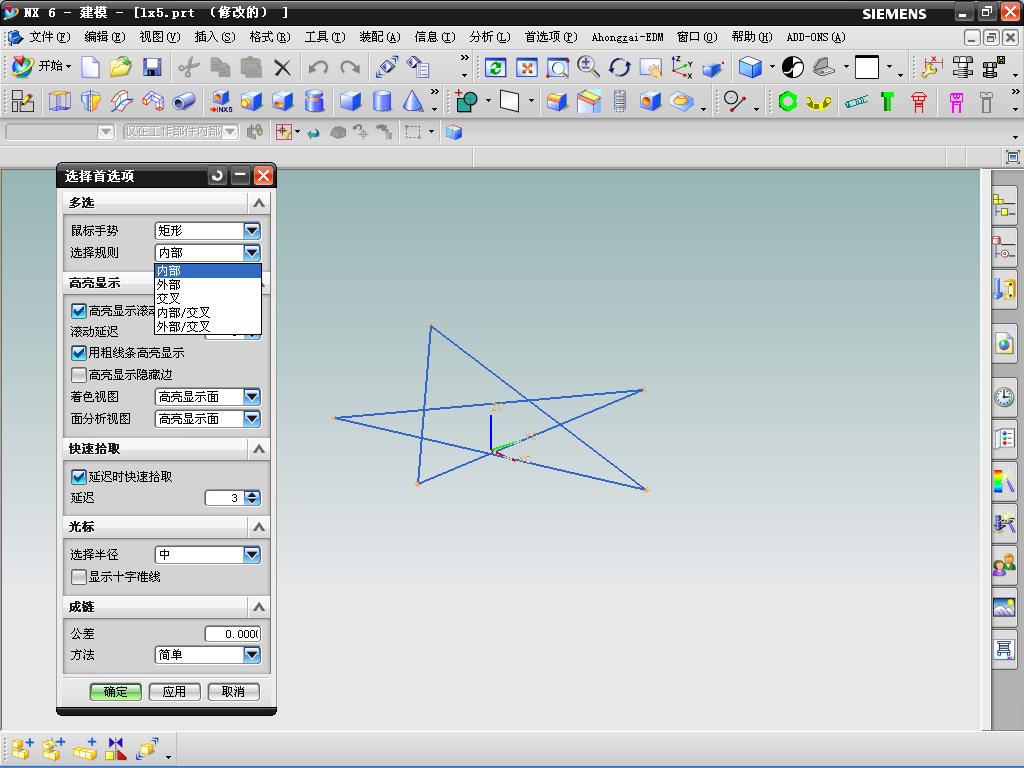Screen dimensions: 1024x768
Task: Select 外部/交叉 option
Action: pos(208,327)
